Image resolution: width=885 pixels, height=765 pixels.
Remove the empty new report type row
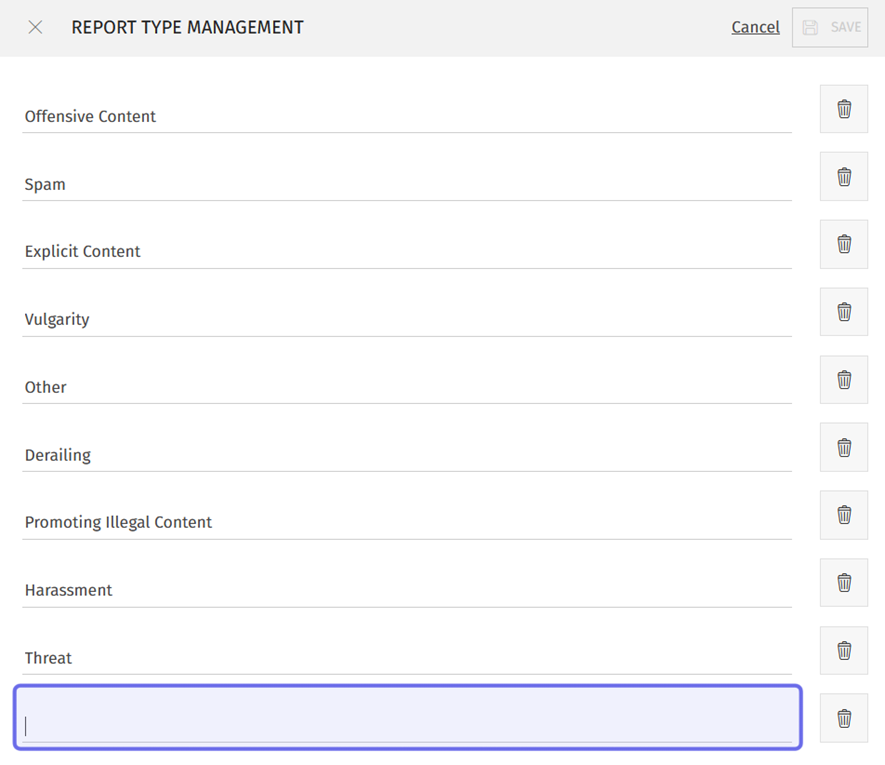[844, 718]
